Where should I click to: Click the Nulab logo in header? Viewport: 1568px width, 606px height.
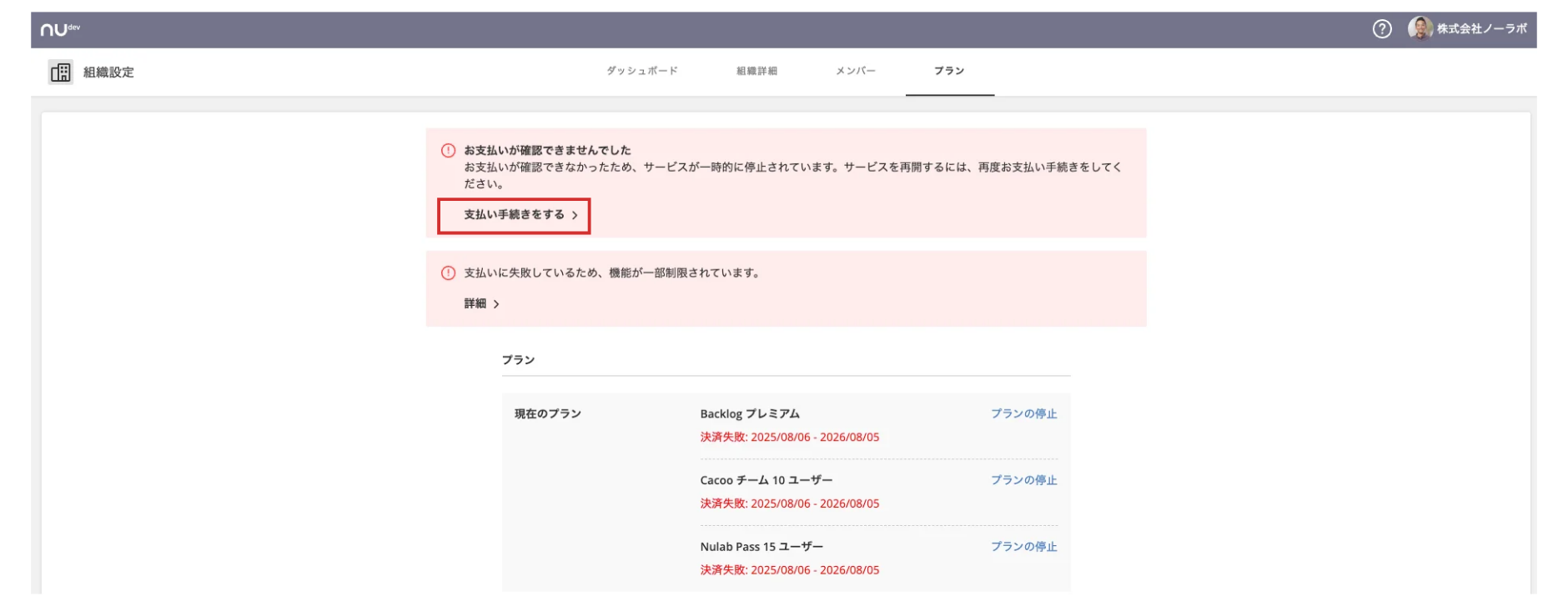(59, 29)
